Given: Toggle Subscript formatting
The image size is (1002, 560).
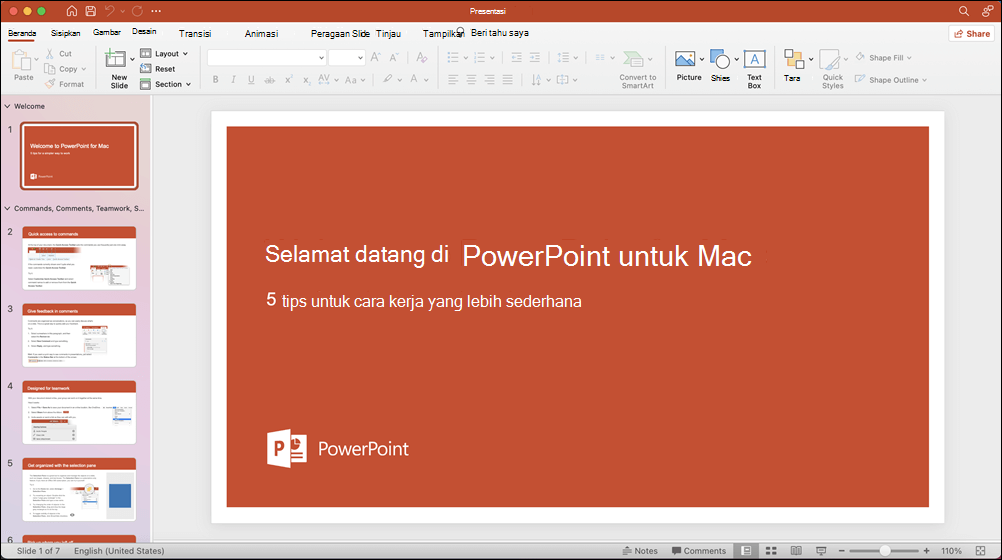Looking at the screenshot, I should tap(307, 80).
